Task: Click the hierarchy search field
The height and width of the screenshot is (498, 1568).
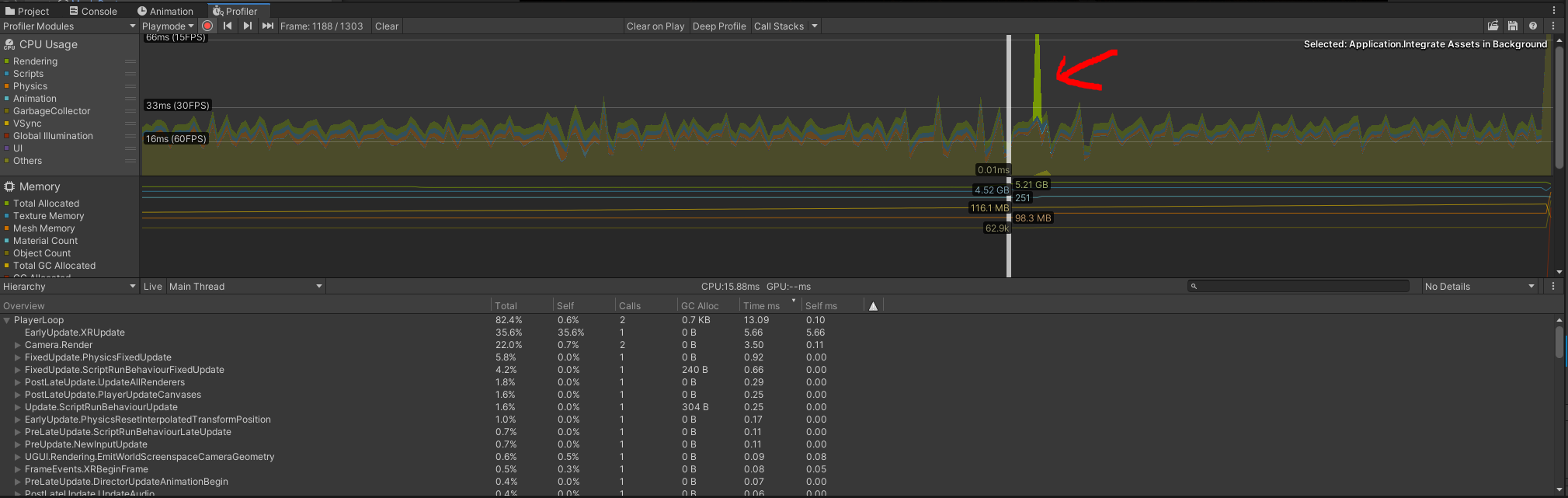Action: pos(1299,287)
